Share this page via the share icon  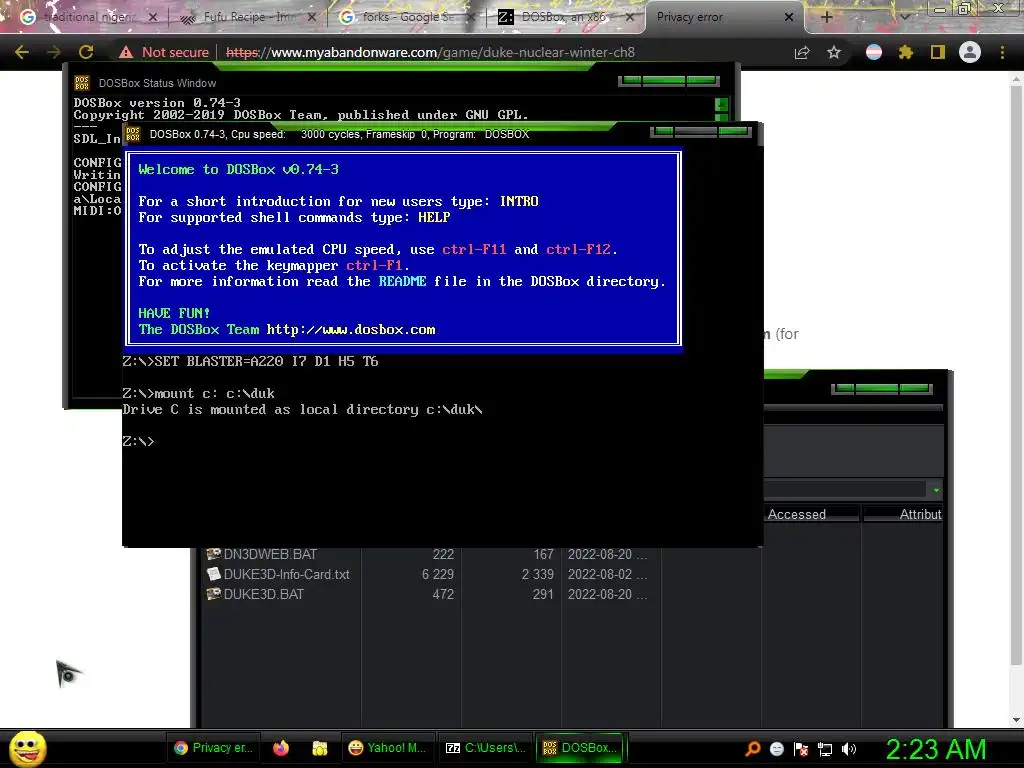point(802,52)
